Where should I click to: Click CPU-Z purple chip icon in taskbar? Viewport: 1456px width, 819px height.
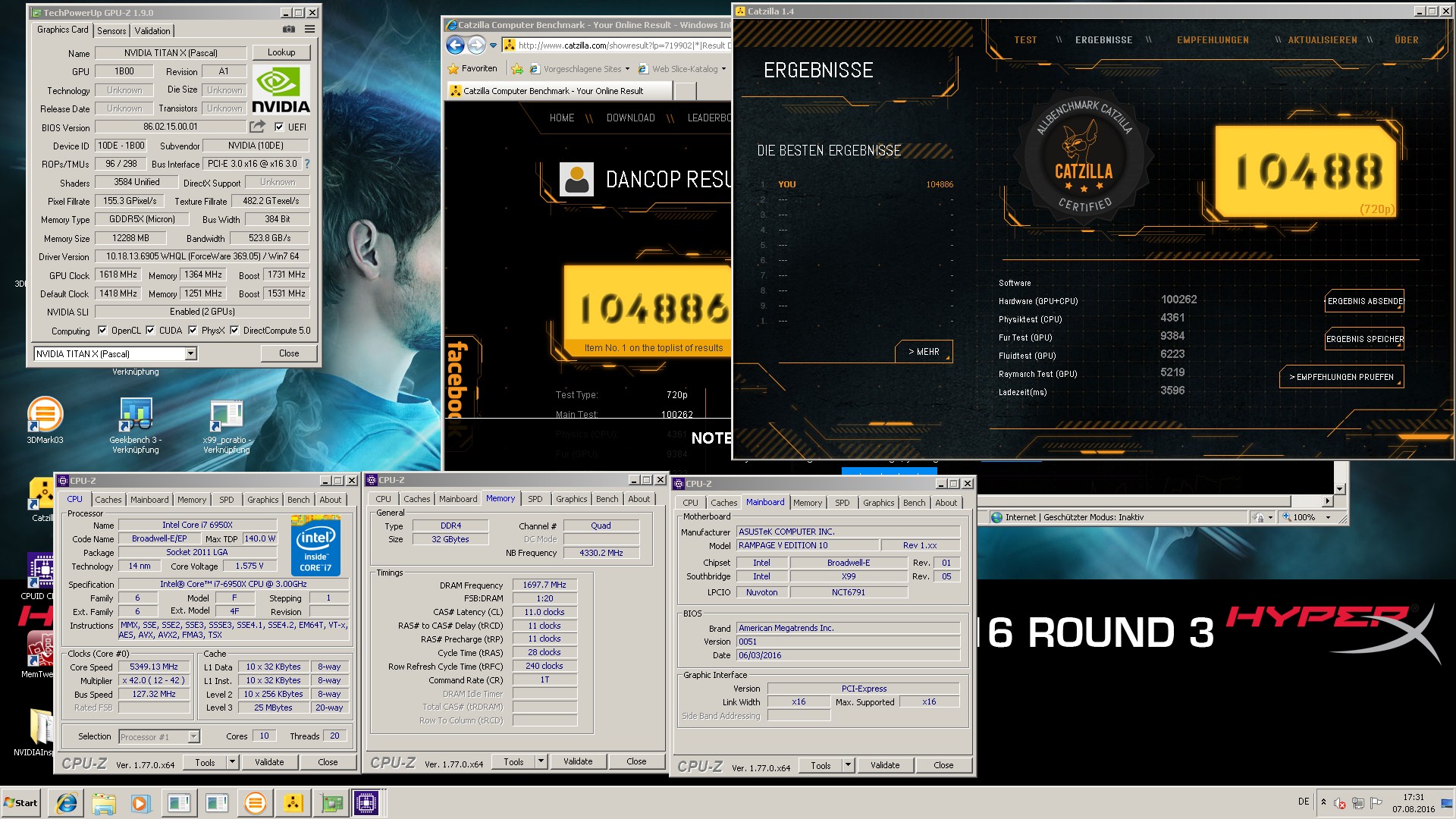tap(366, 802)
